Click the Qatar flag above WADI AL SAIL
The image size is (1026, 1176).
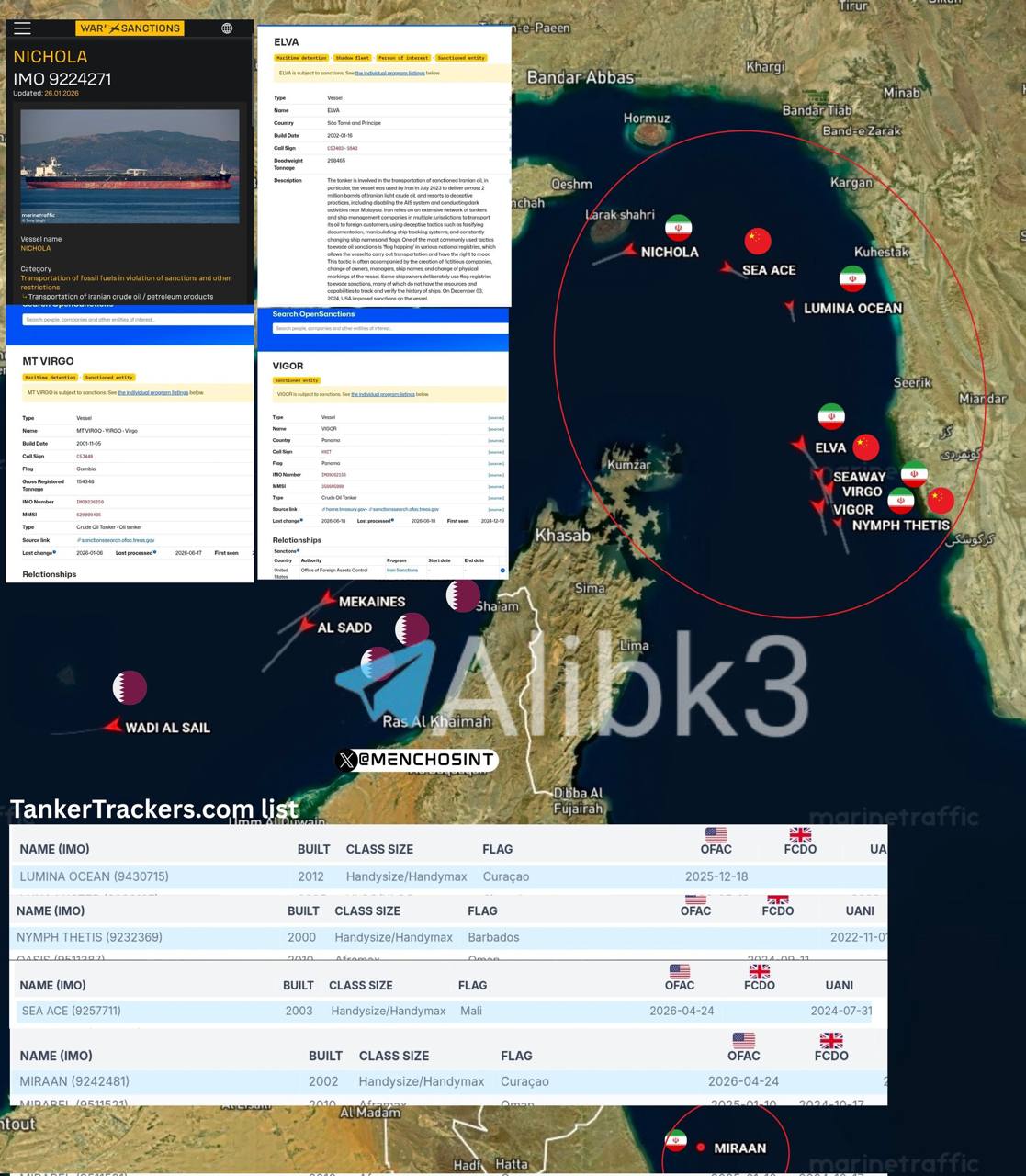click(130, 687)
